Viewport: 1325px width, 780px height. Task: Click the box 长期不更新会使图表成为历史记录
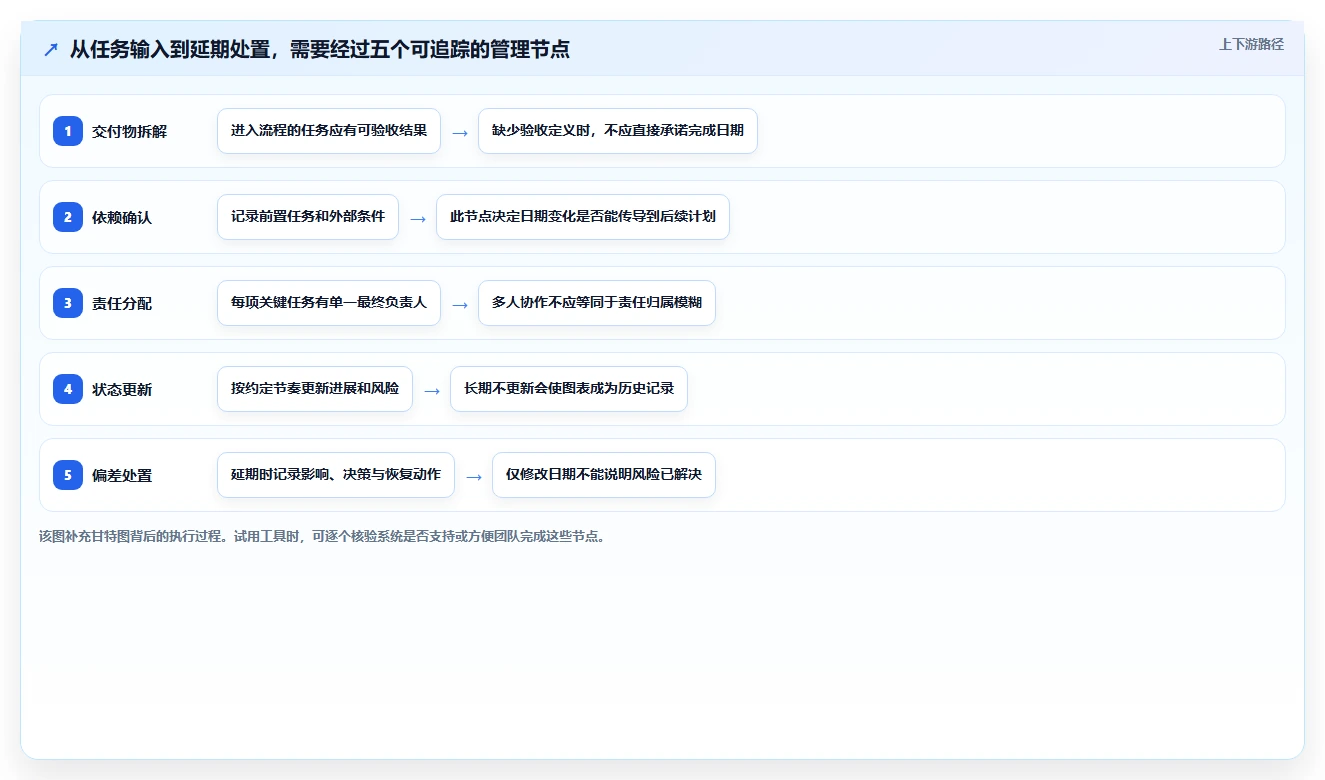coord(569,389)
